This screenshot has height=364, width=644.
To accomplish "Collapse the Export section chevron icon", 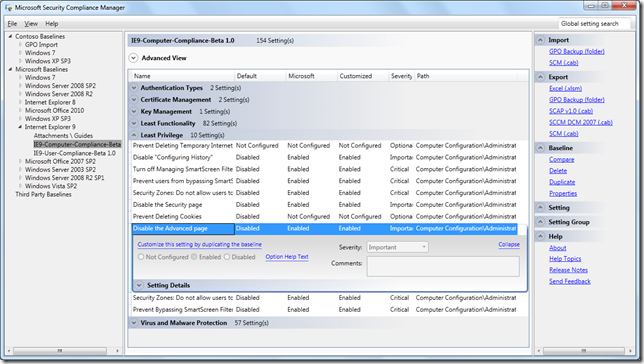I will click(540, 77).
